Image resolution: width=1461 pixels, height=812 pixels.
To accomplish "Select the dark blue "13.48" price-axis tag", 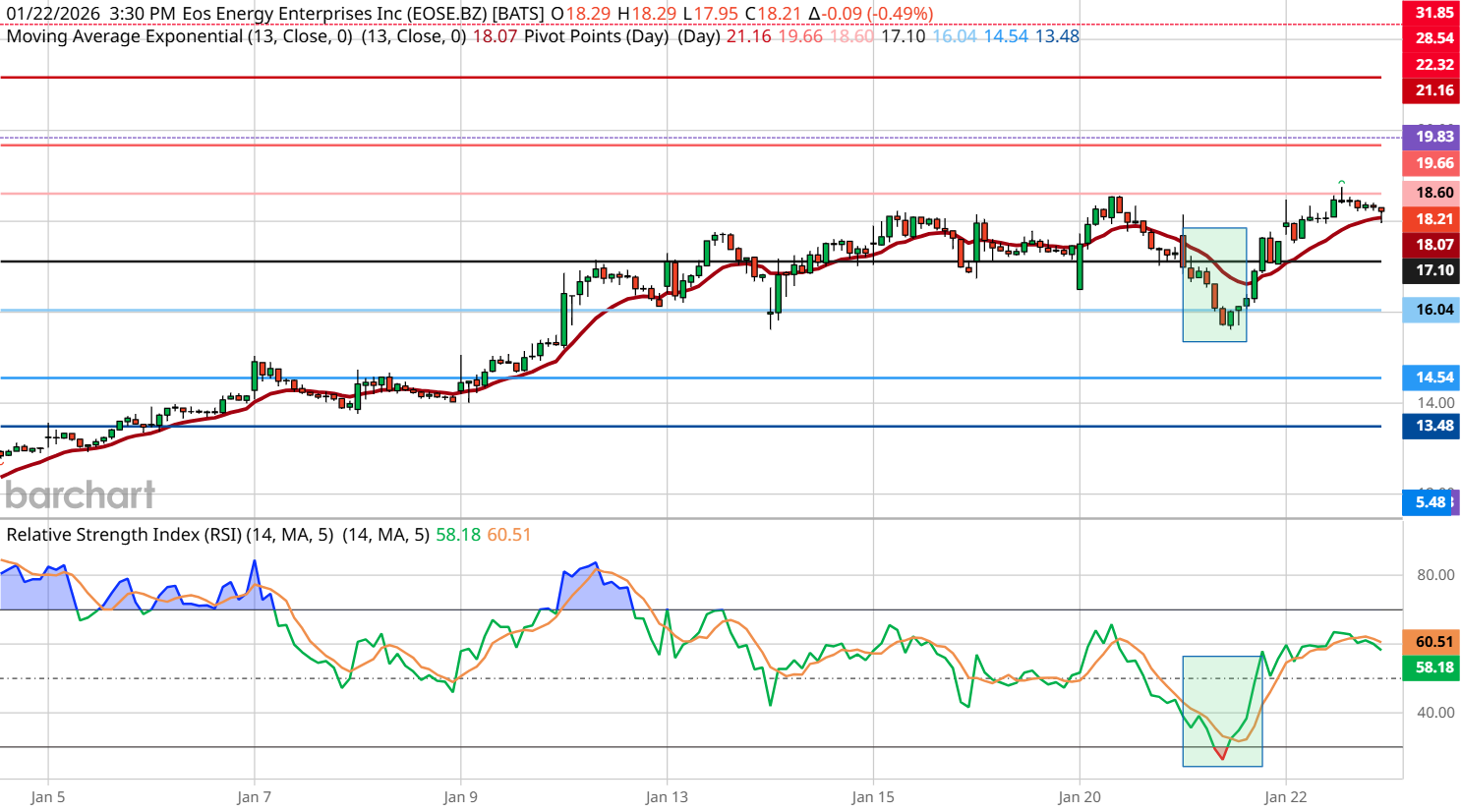I will point(1432,426).
